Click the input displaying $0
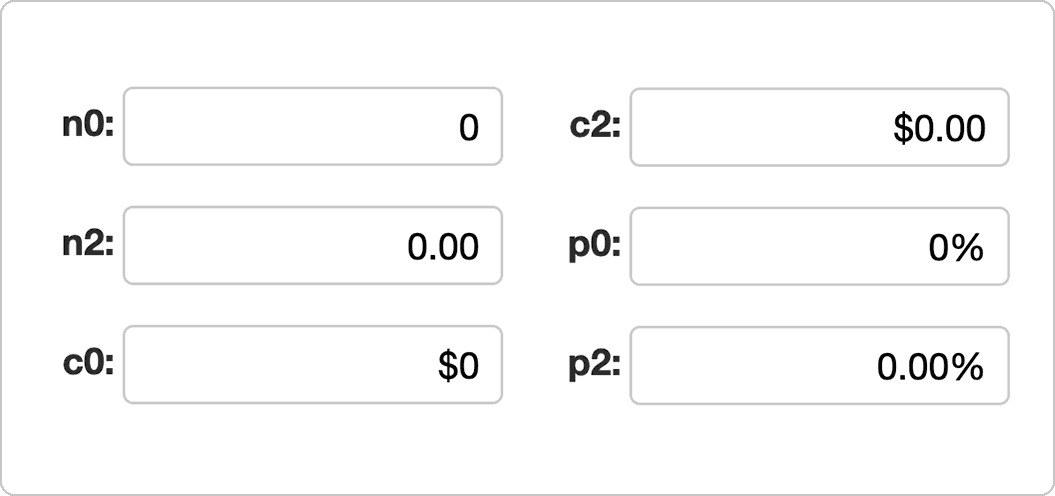The image size is (1055, 496). point(312,365)
